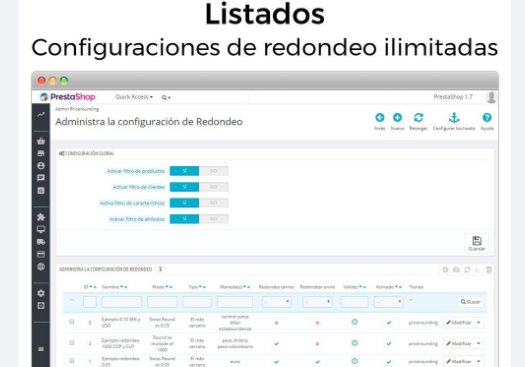The width and height of the screenshot is (525, 367).
Task: Click the Atrás back arrow icon
Action: (379, 118)
